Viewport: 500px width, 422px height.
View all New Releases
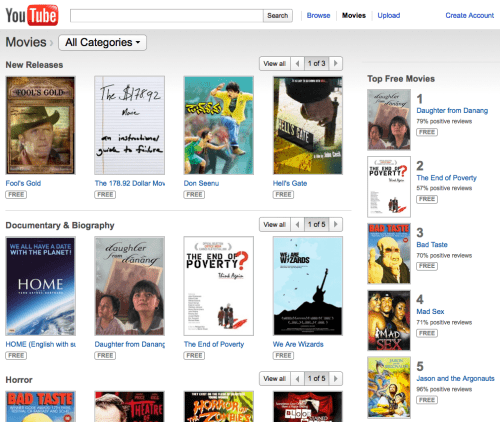point(275,63)
